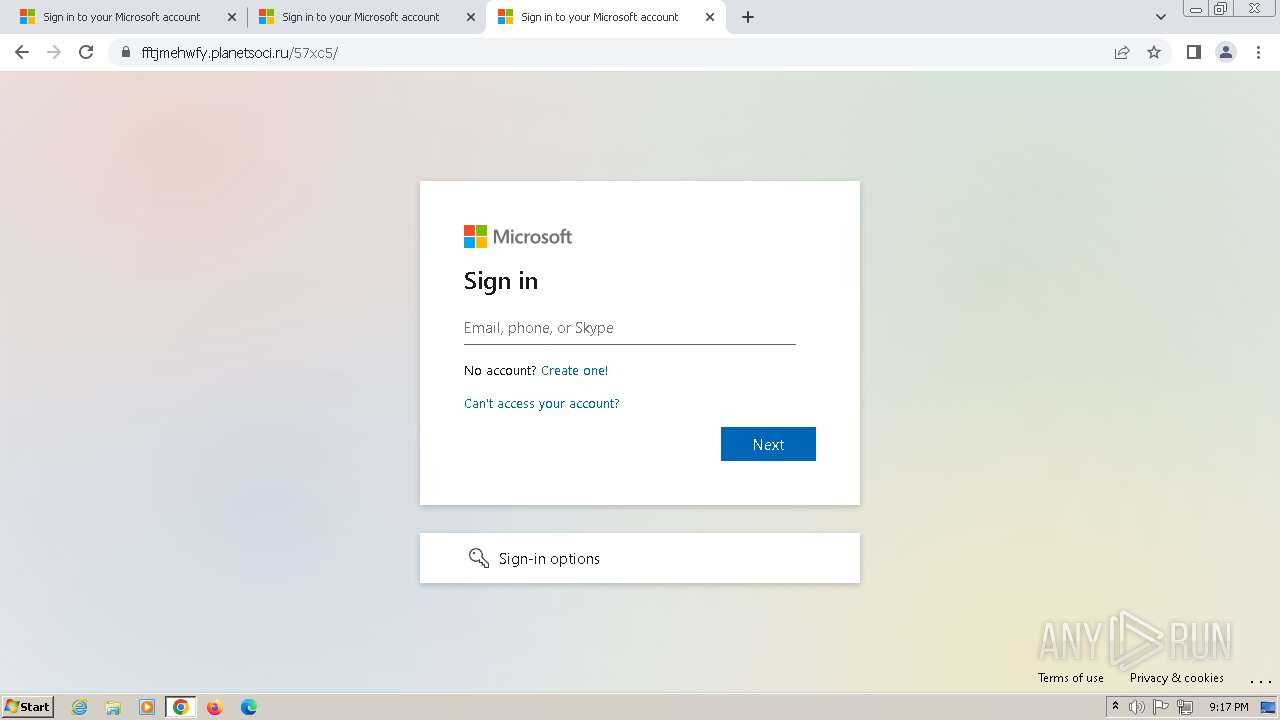Expand the tab search chevron
This screenshot has width=1280, height=720.
coord(1161,17)
